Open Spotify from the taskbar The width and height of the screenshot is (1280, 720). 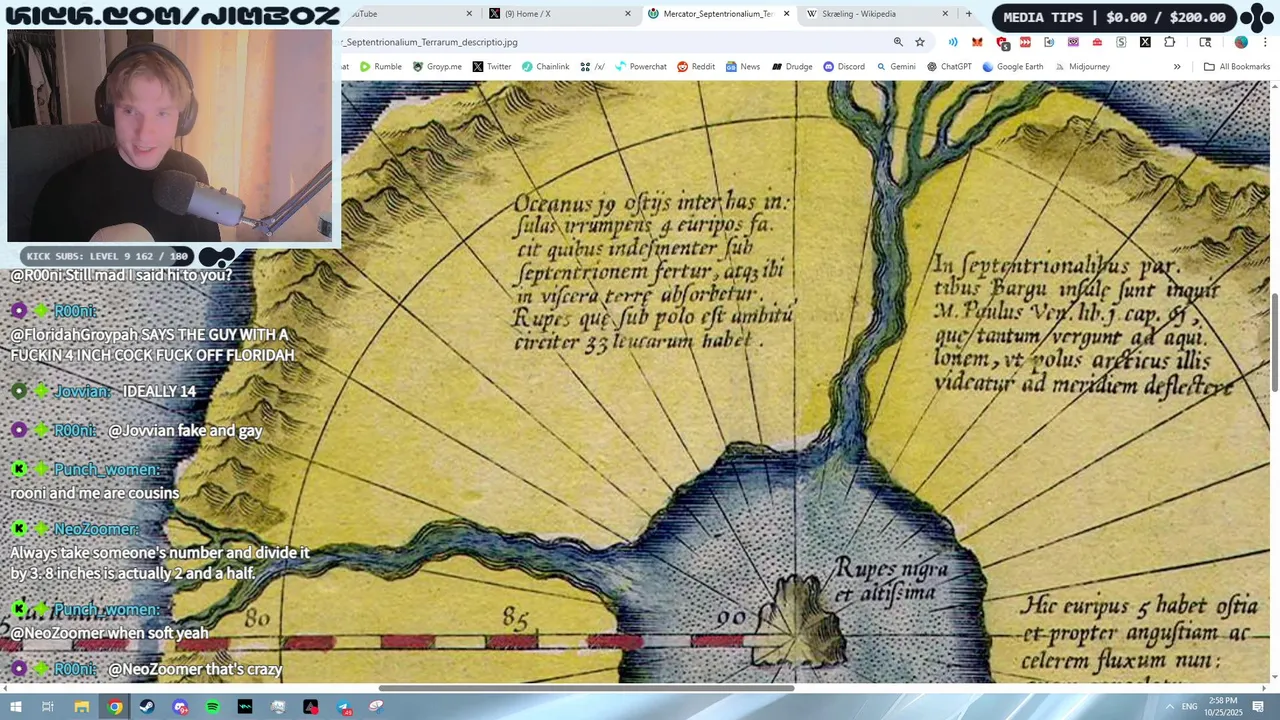coord(212,707)
